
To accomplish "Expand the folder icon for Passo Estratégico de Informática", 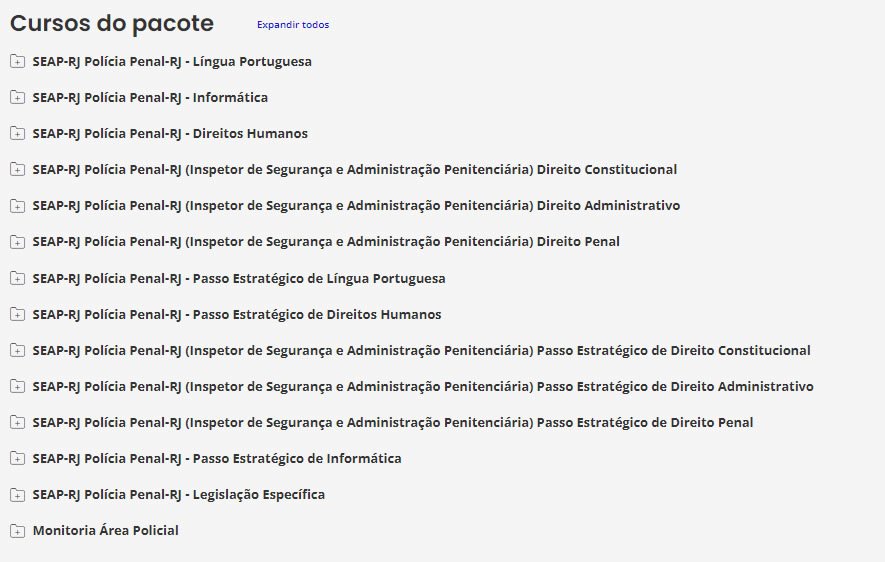I will pos(17,459).
